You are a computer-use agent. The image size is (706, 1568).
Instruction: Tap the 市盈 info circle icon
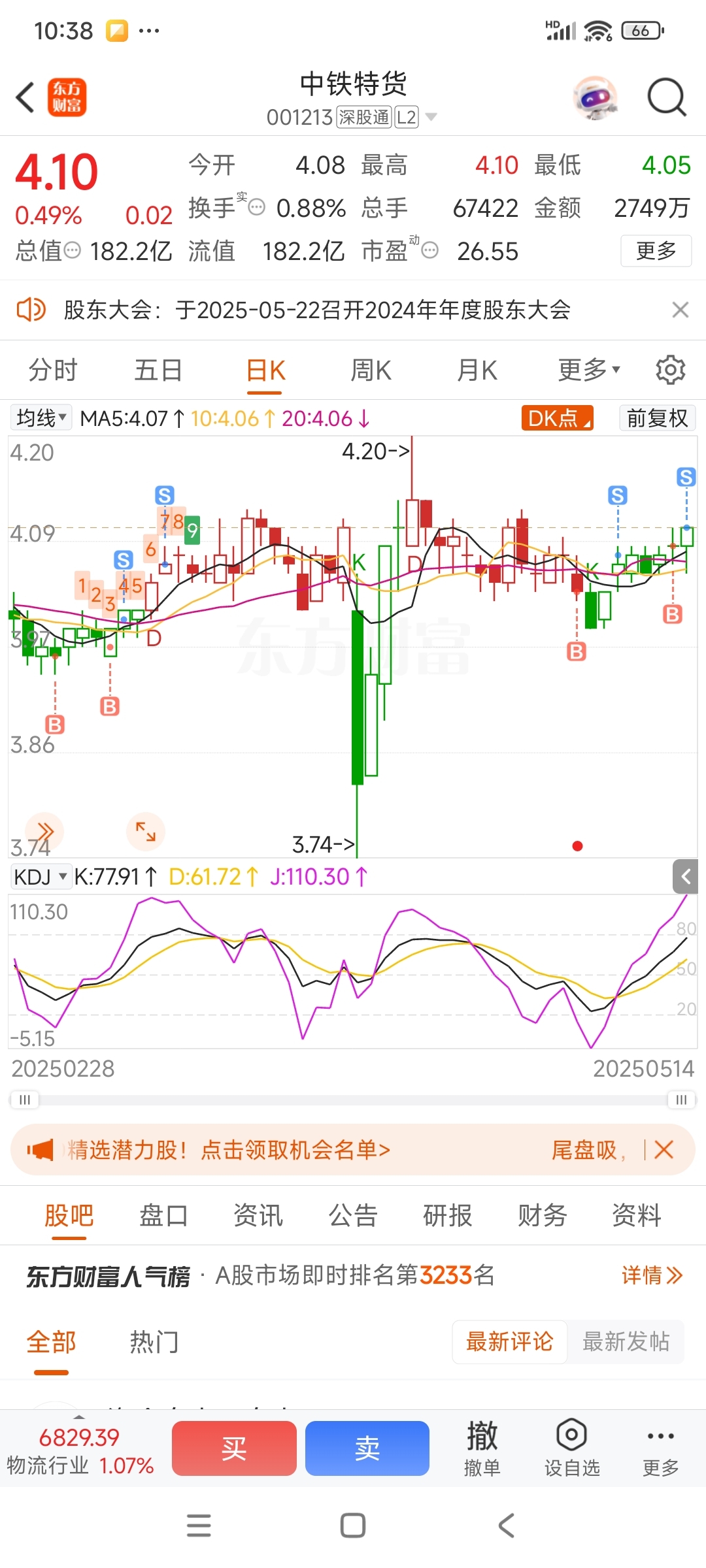click(429, 250)
